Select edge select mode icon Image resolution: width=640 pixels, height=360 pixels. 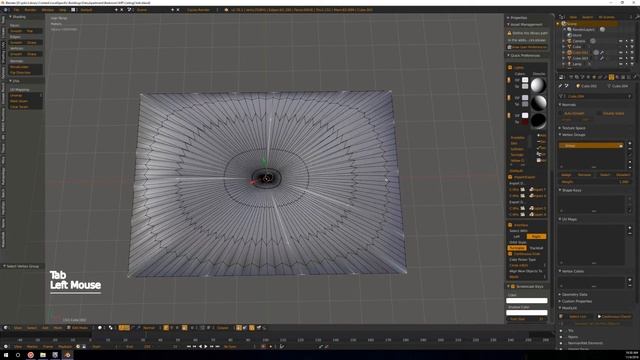click(x=172, y=328)
